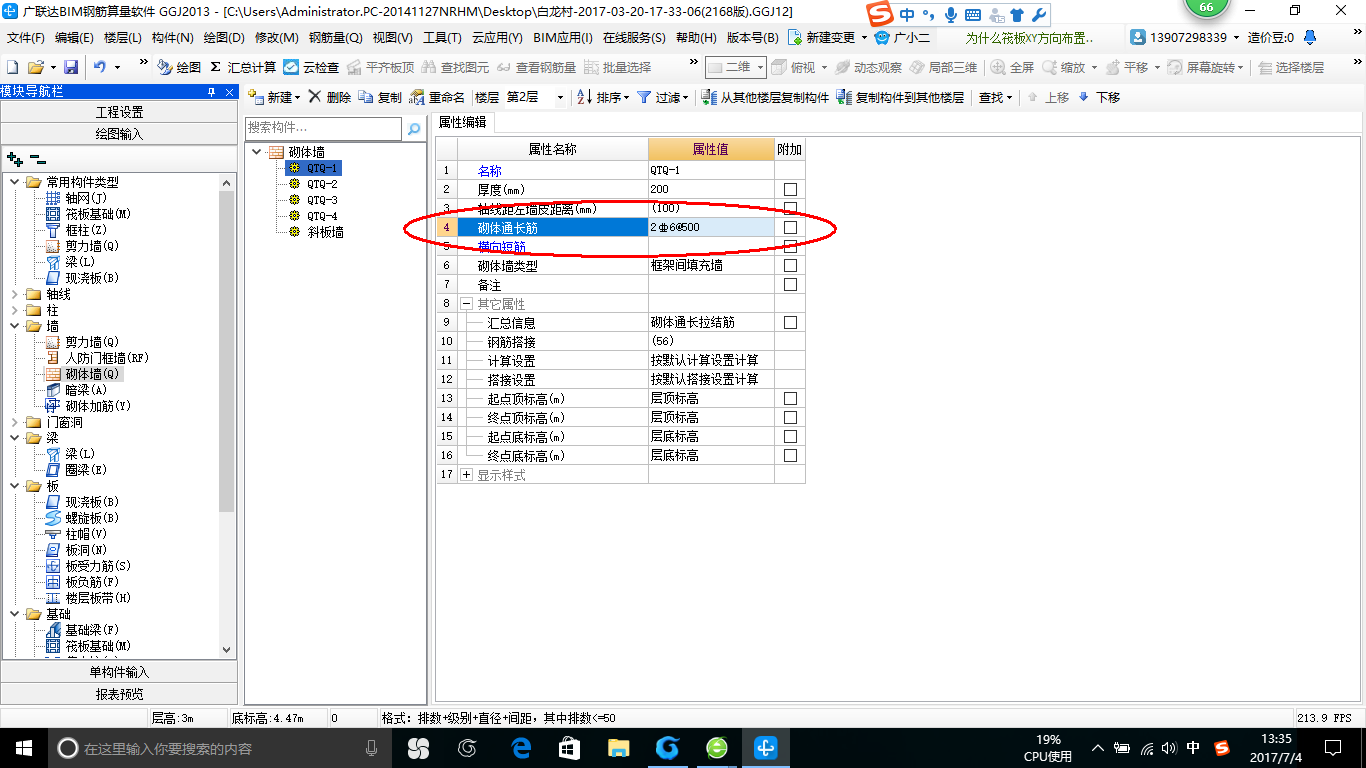Expand the 门窗洞 folder
The width and height of the screenshot is (1366, 768).
(14, 423)
